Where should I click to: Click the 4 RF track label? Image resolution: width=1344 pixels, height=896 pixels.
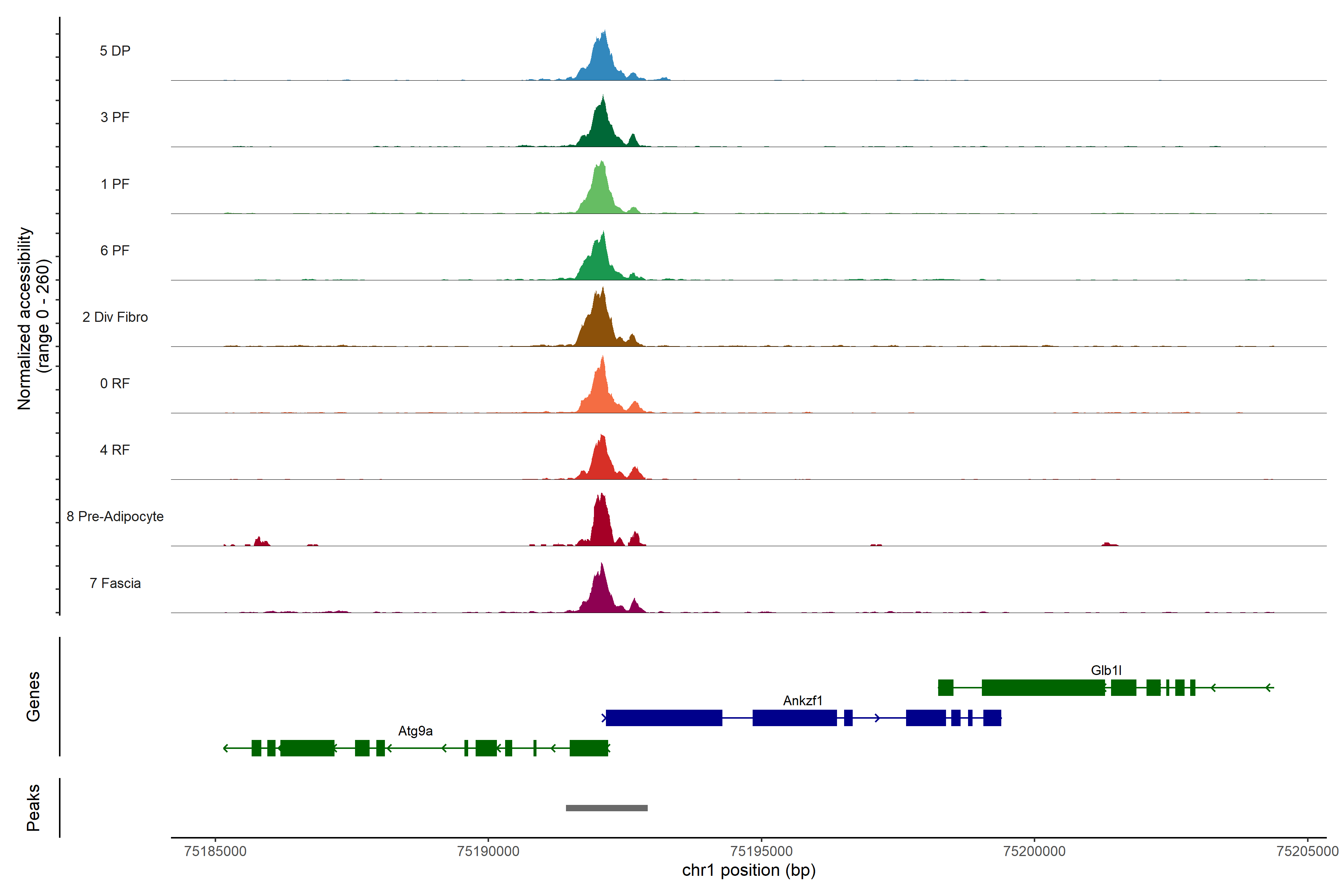[x=115, y=450]
